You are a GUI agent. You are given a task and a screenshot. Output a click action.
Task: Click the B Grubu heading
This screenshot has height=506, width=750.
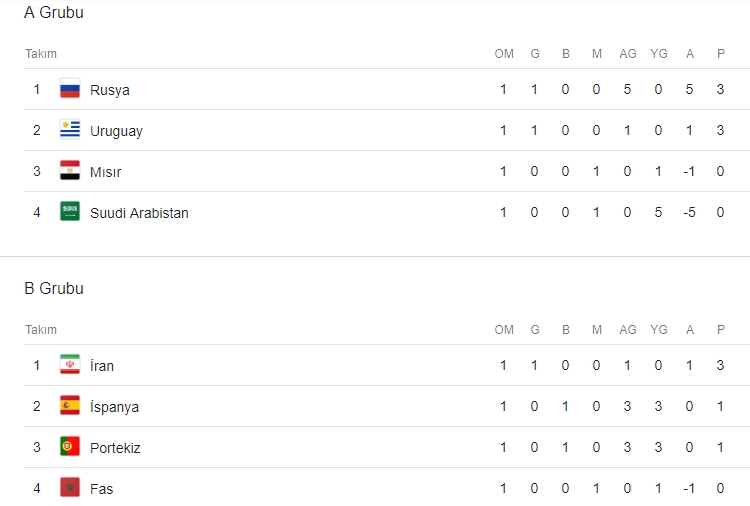coord(54,289)
